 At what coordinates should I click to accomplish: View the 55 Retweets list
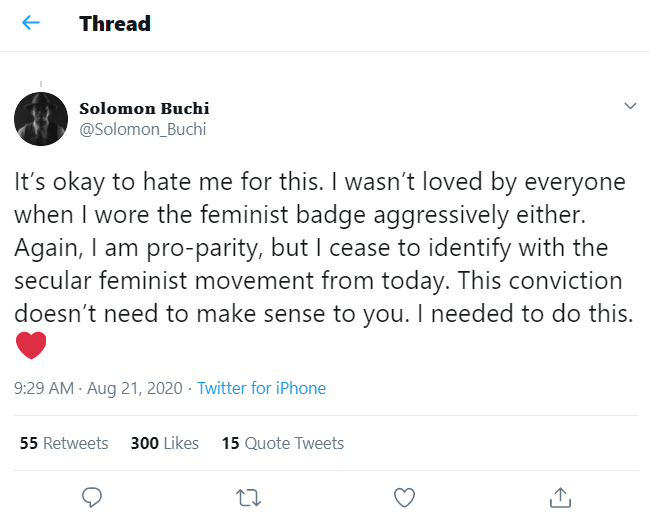[x=64, y=442]
